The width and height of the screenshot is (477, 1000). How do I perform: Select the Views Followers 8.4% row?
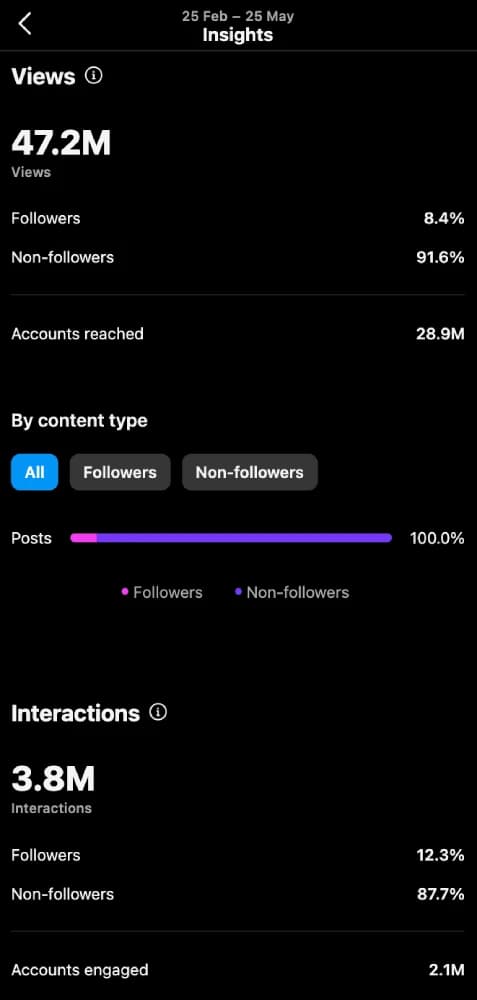tap(238, 218)
